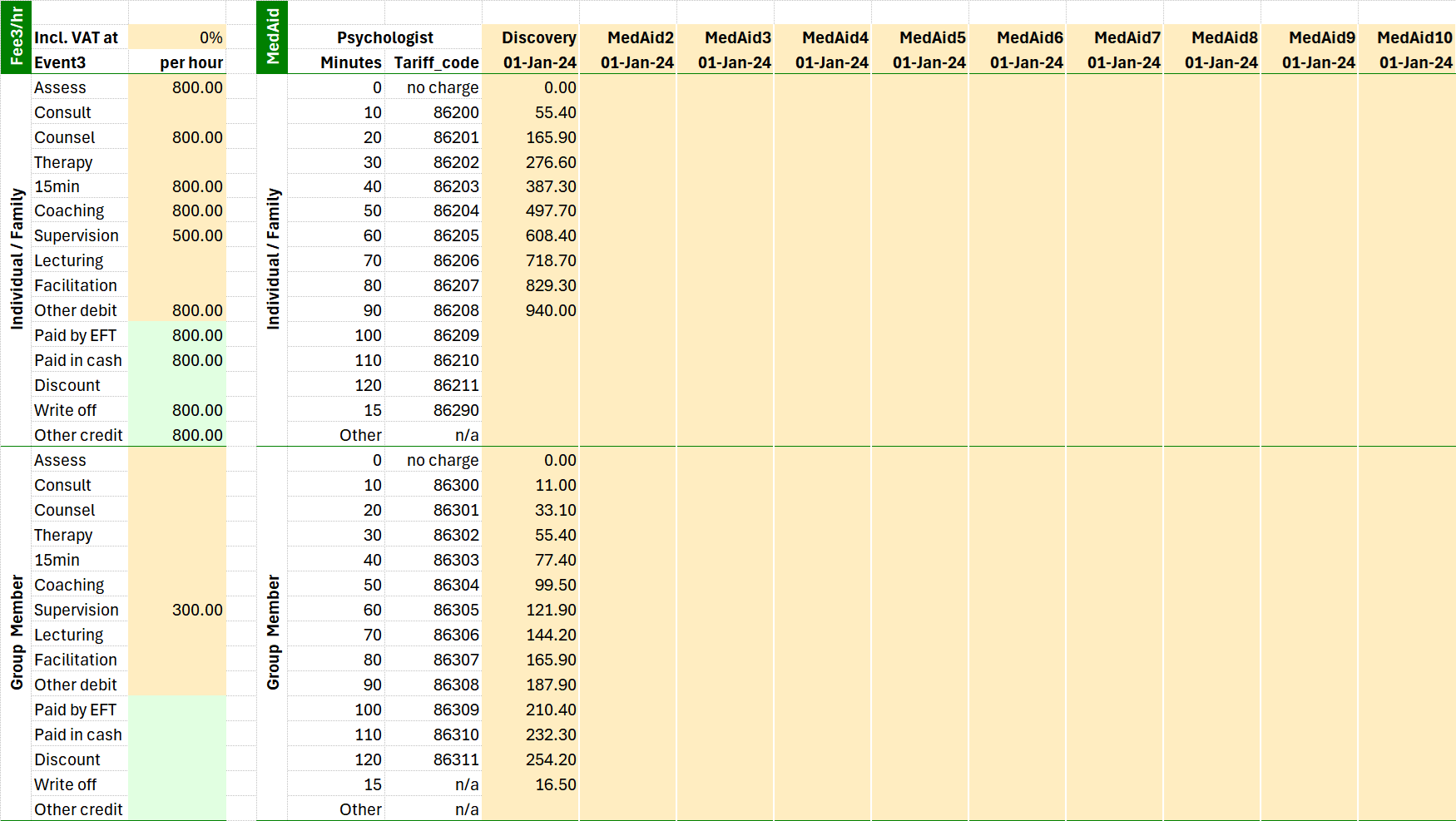Select the green Fee3/hr header cell
1456x821 pixels.
coord(16,37)
